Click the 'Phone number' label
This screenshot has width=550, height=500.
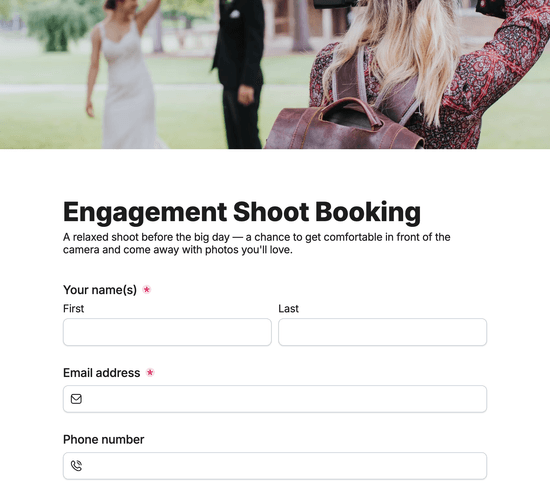click(x=103, y=439)
